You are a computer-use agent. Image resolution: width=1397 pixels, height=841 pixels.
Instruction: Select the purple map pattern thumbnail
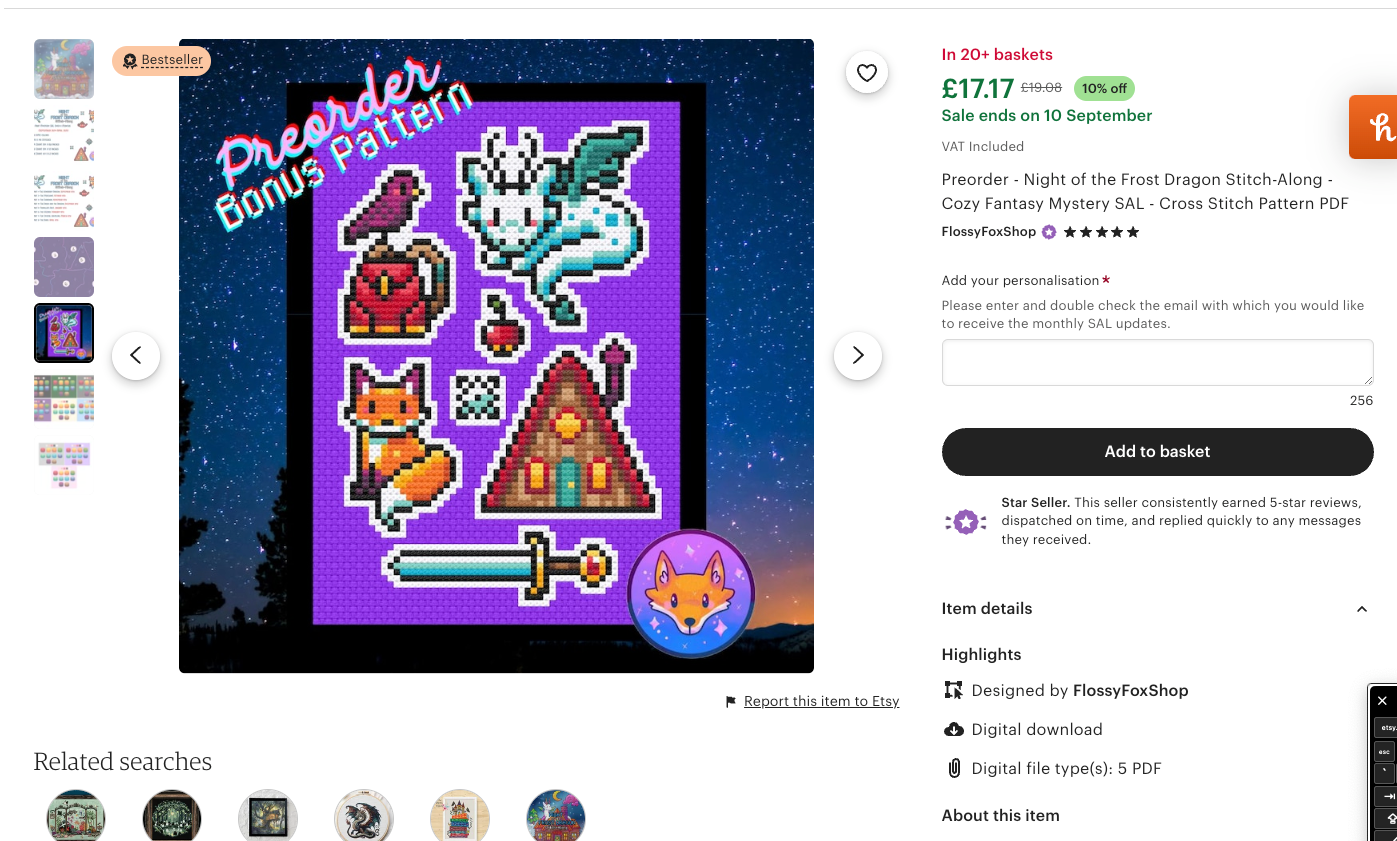click(64, 267)
